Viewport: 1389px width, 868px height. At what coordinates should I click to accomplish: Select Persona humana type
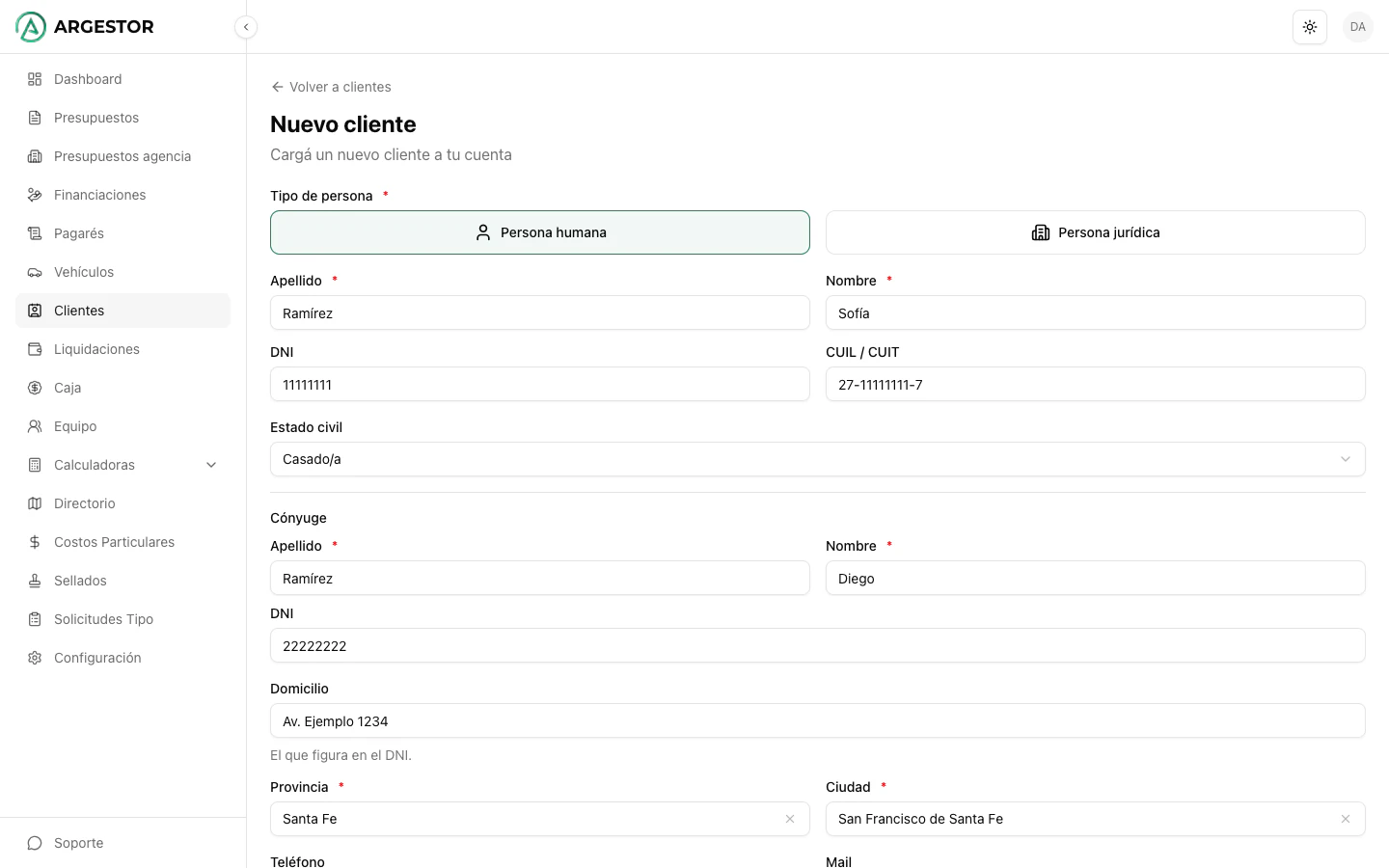coord(540,232)
